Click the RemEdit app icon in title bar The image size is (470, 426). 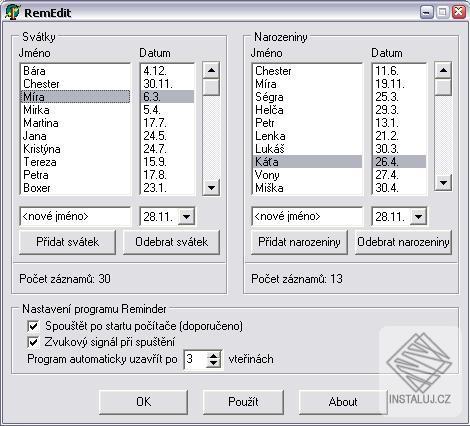point(12,12)
